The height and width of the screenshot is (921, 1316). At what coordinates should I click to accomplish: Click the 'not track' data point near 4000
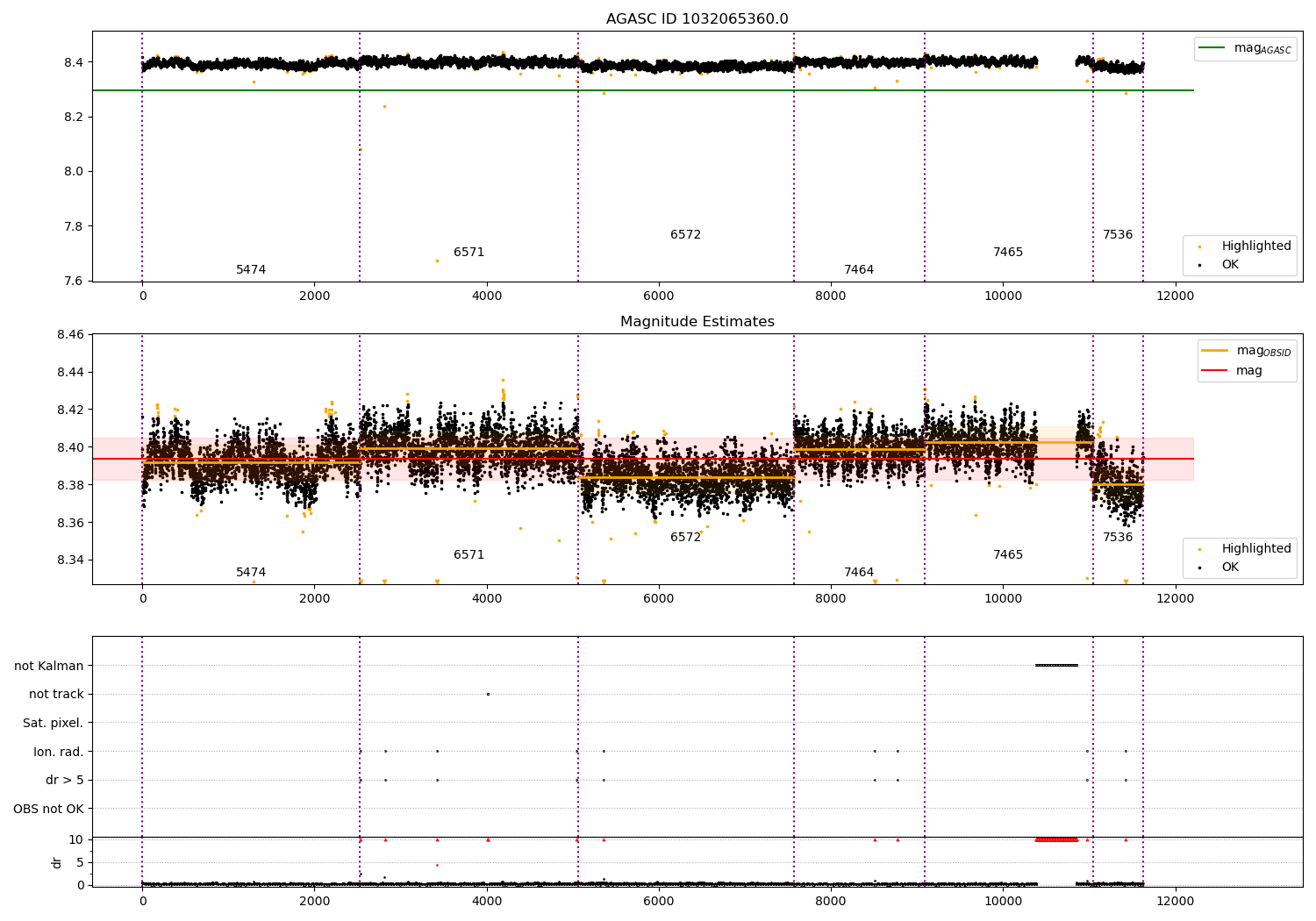[x=488, y=694]
